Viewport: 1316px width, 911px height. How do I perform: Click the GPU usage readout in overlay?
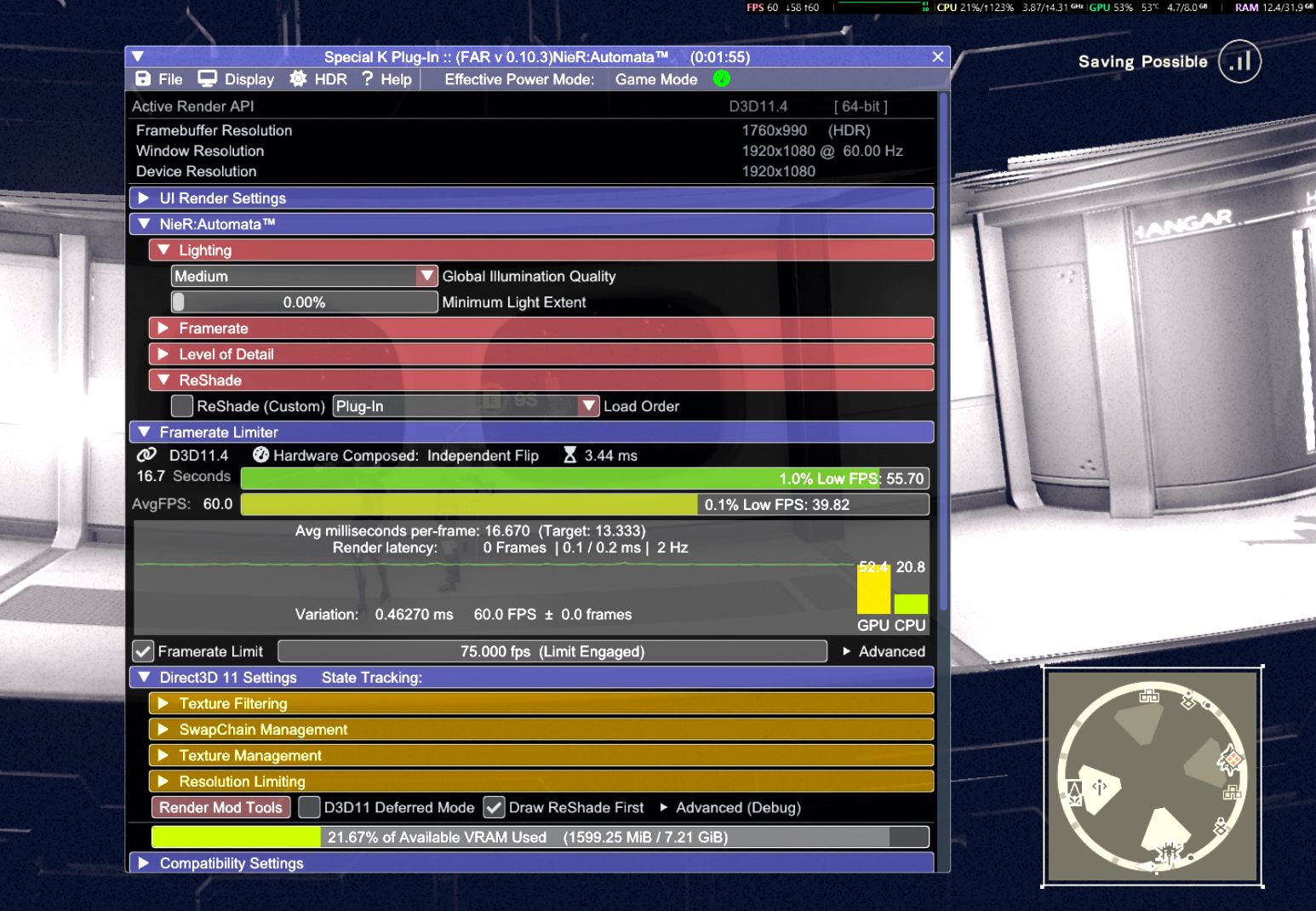[1111, 8]
